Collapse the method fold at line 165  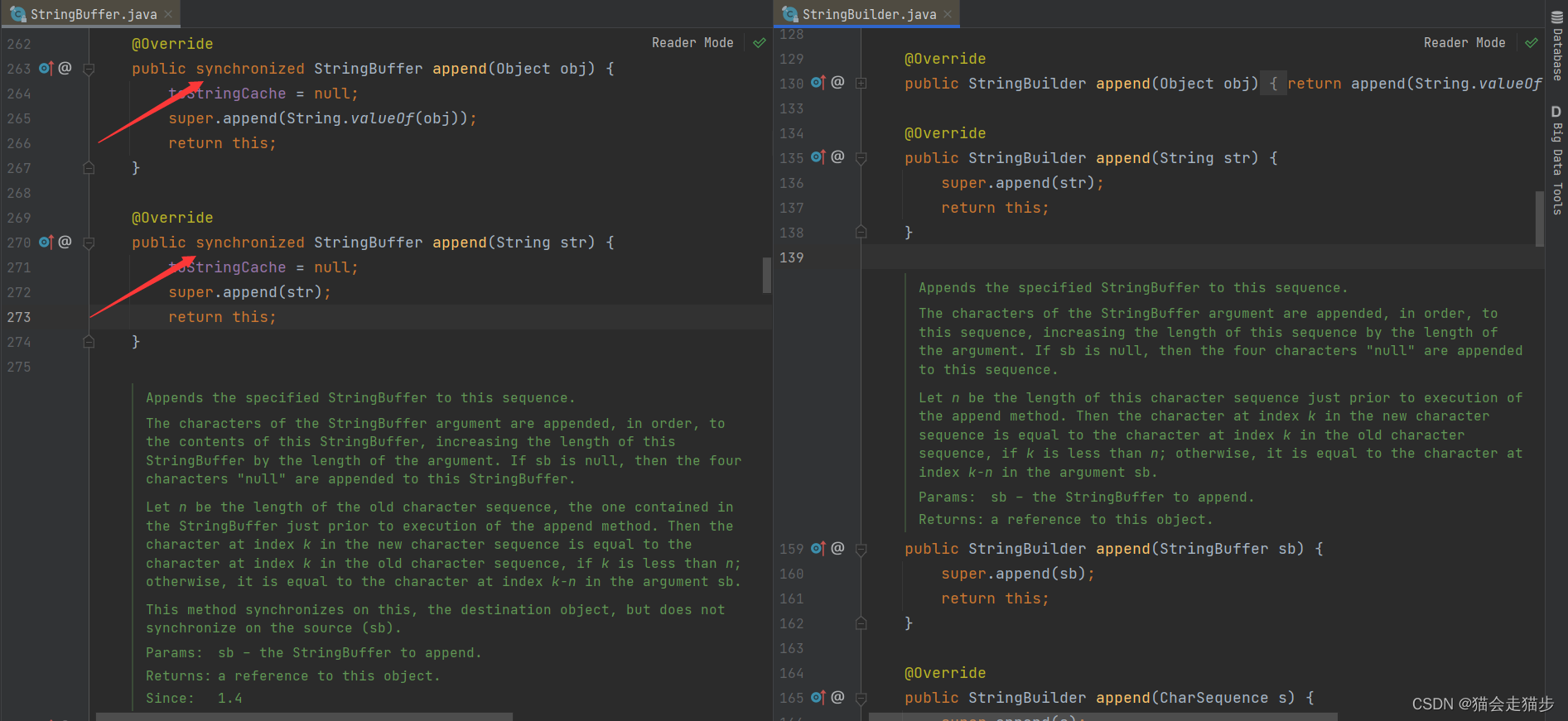861,698
